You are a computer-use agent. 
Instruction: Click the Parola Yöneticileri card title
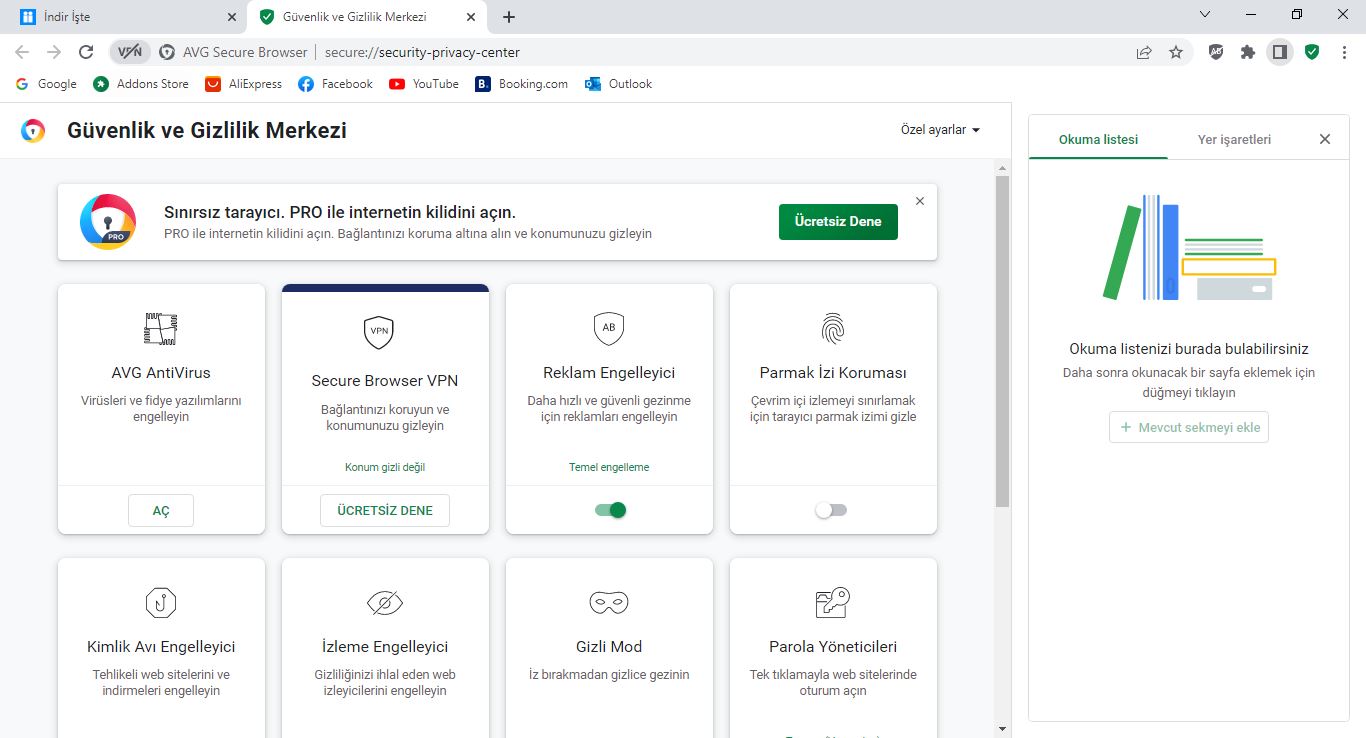pos(833,647)
